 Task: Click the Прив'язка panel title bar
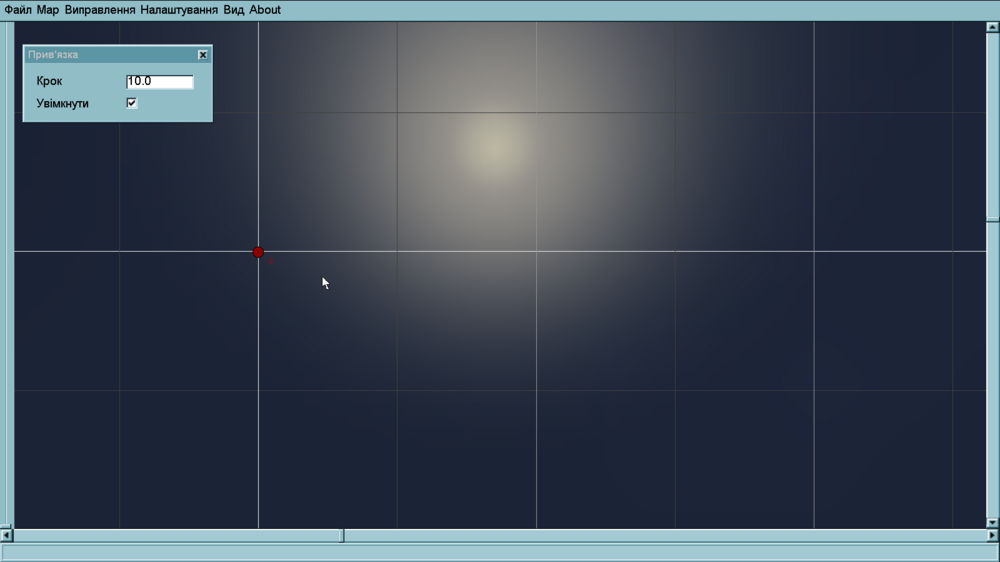tap(117, 55)
